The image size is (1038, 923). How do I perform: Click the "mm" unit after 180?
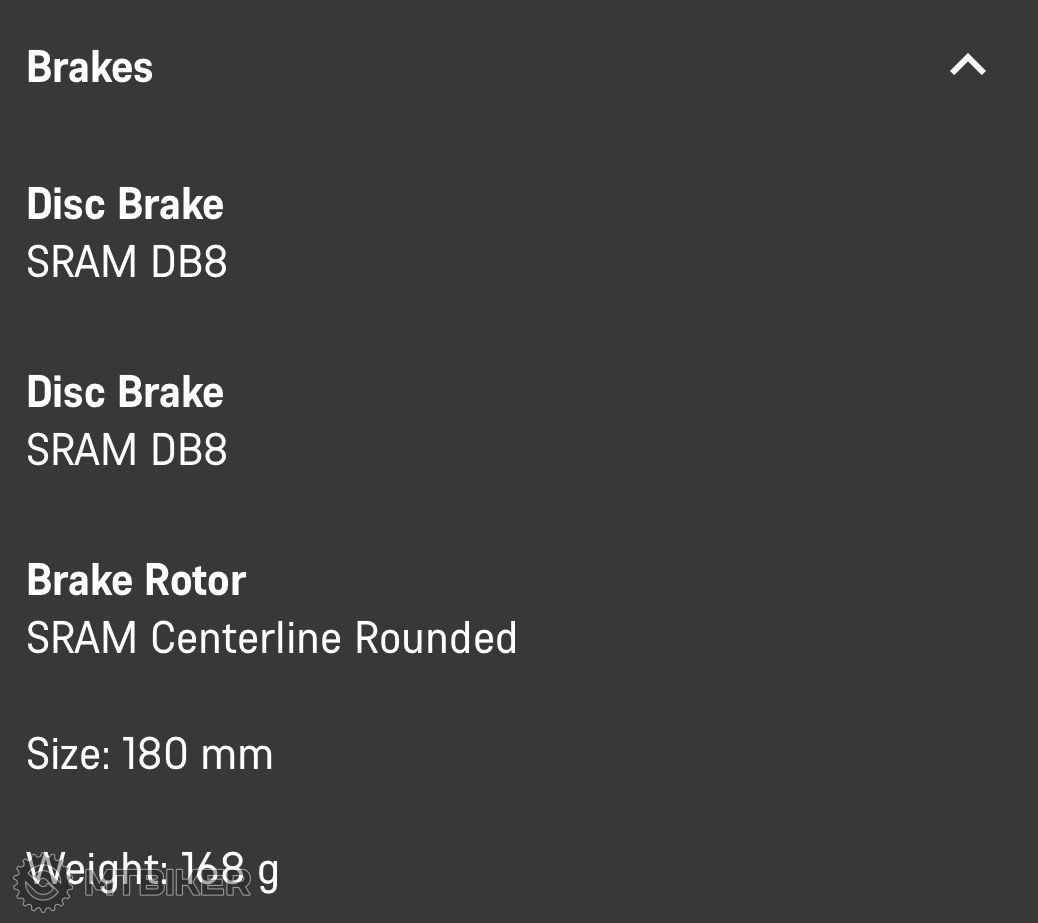pyautogui.click(x=237, y=754)
